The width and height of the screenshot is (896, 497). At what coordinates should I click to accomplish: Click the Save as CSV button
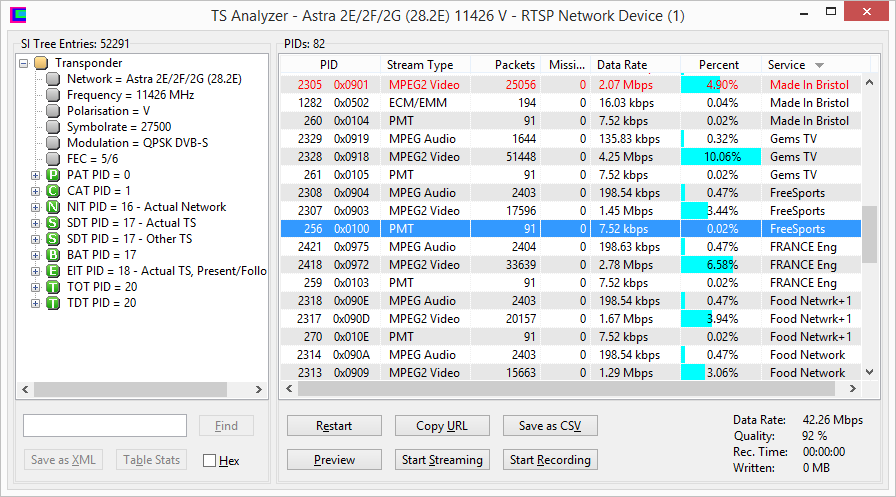tap(550, 426)
